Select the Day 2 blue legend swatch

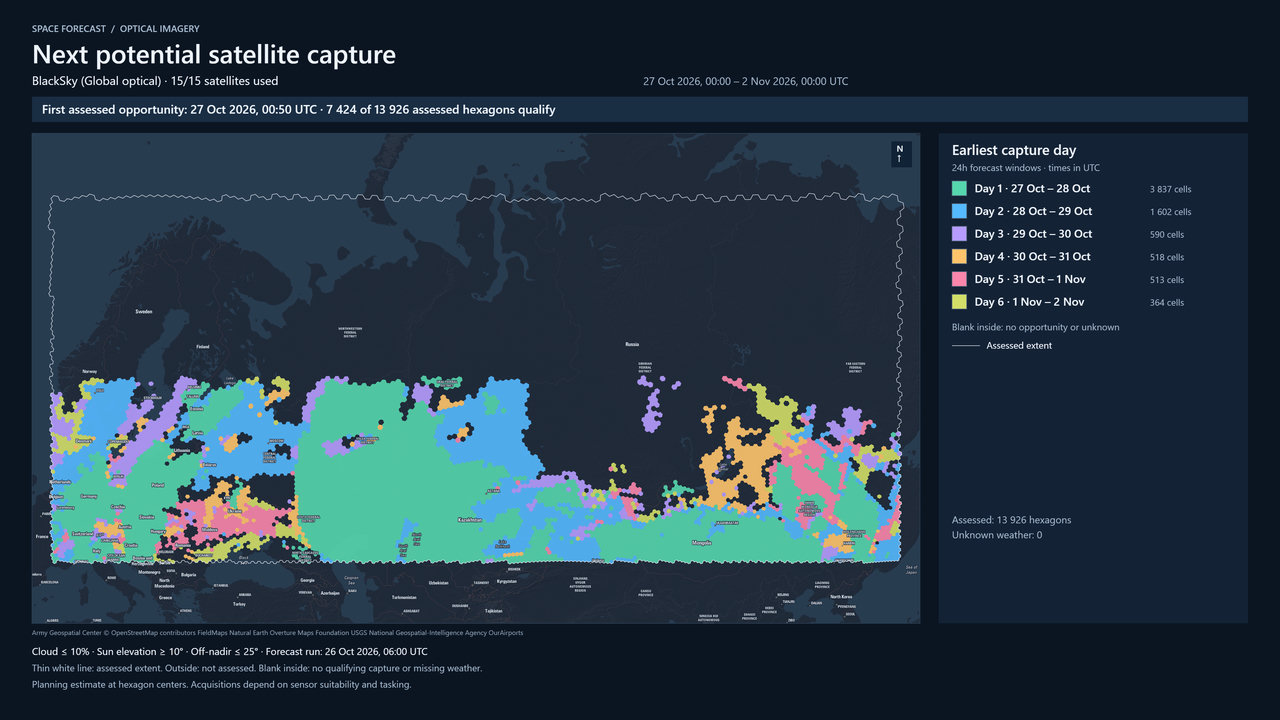[x=959, y=211]
